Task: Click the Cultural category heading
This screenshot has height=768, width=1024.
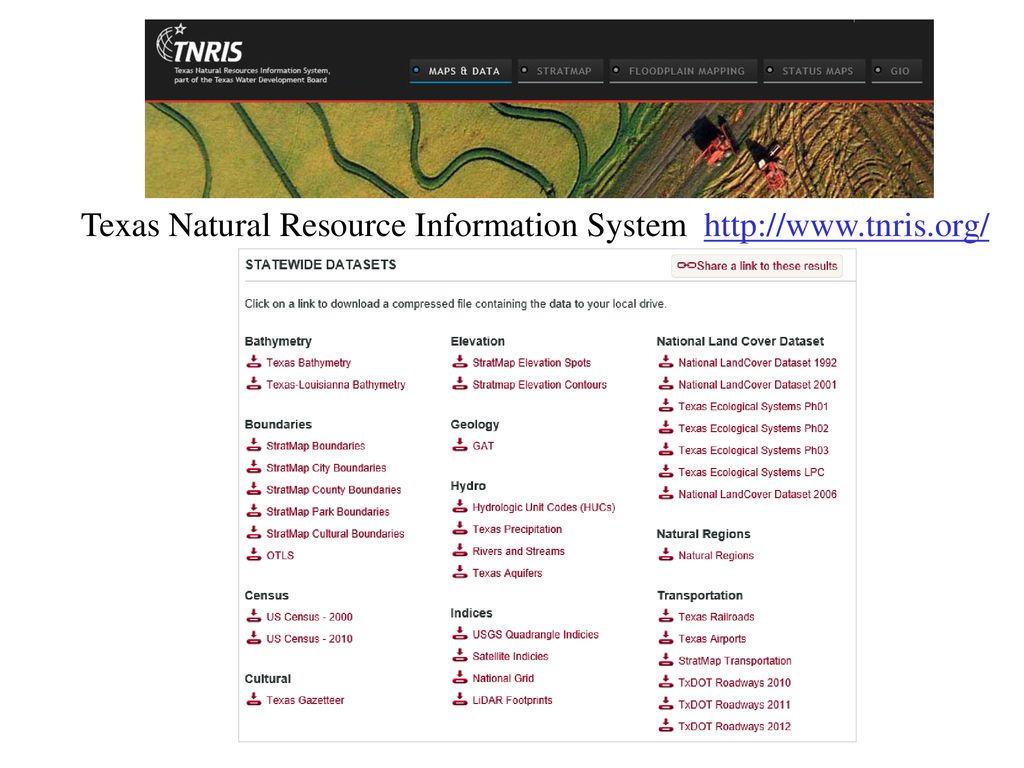Action: [x=268, y=679]
